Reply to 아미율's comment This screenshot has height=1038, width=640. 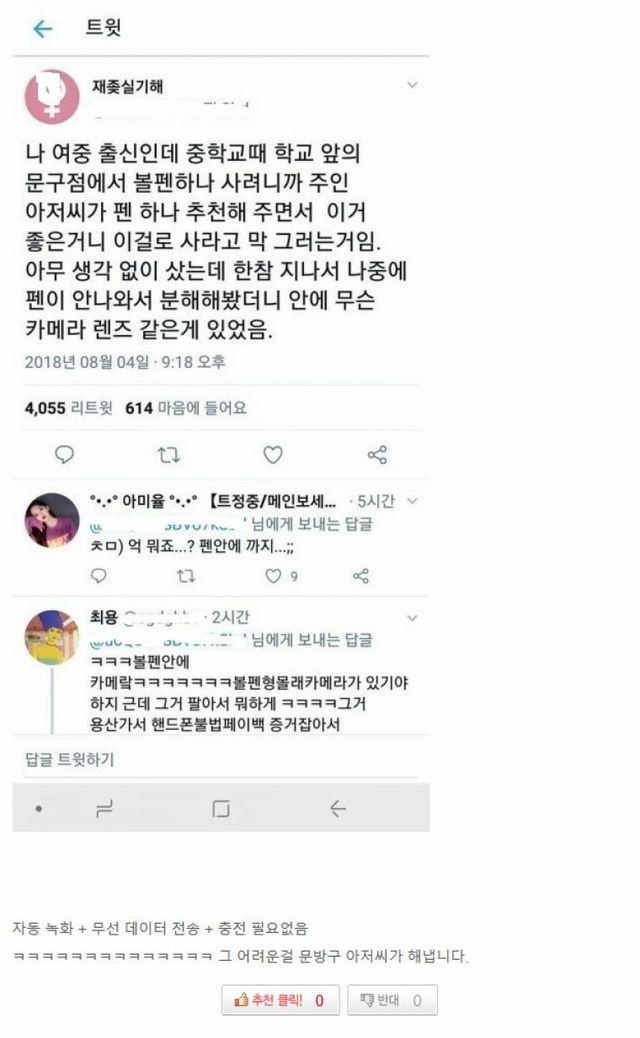click(x=99, y=575)
